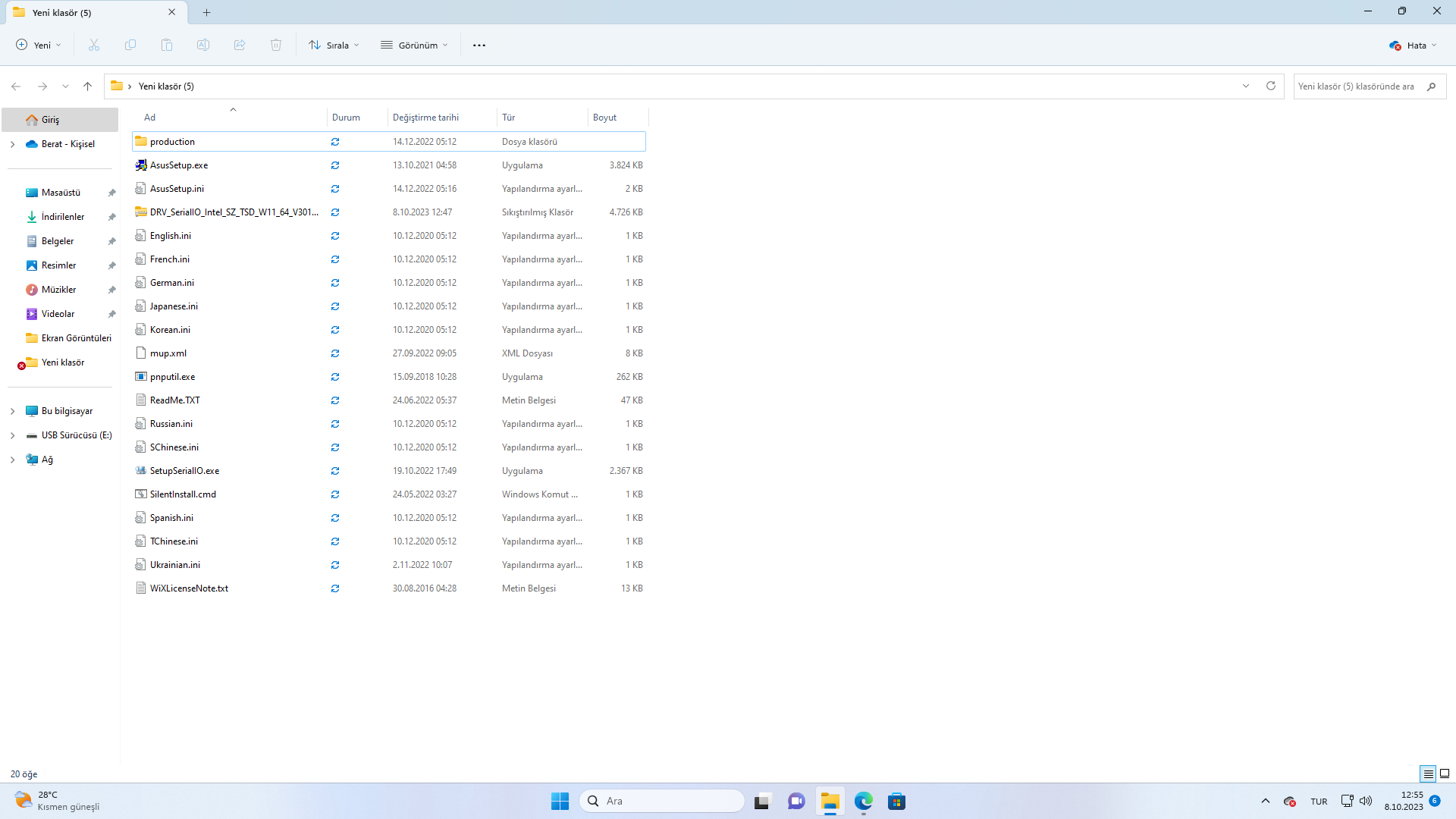Open Videolar in sidebar
Screen dimensions: 1456x819
click(x=60, y=314)
